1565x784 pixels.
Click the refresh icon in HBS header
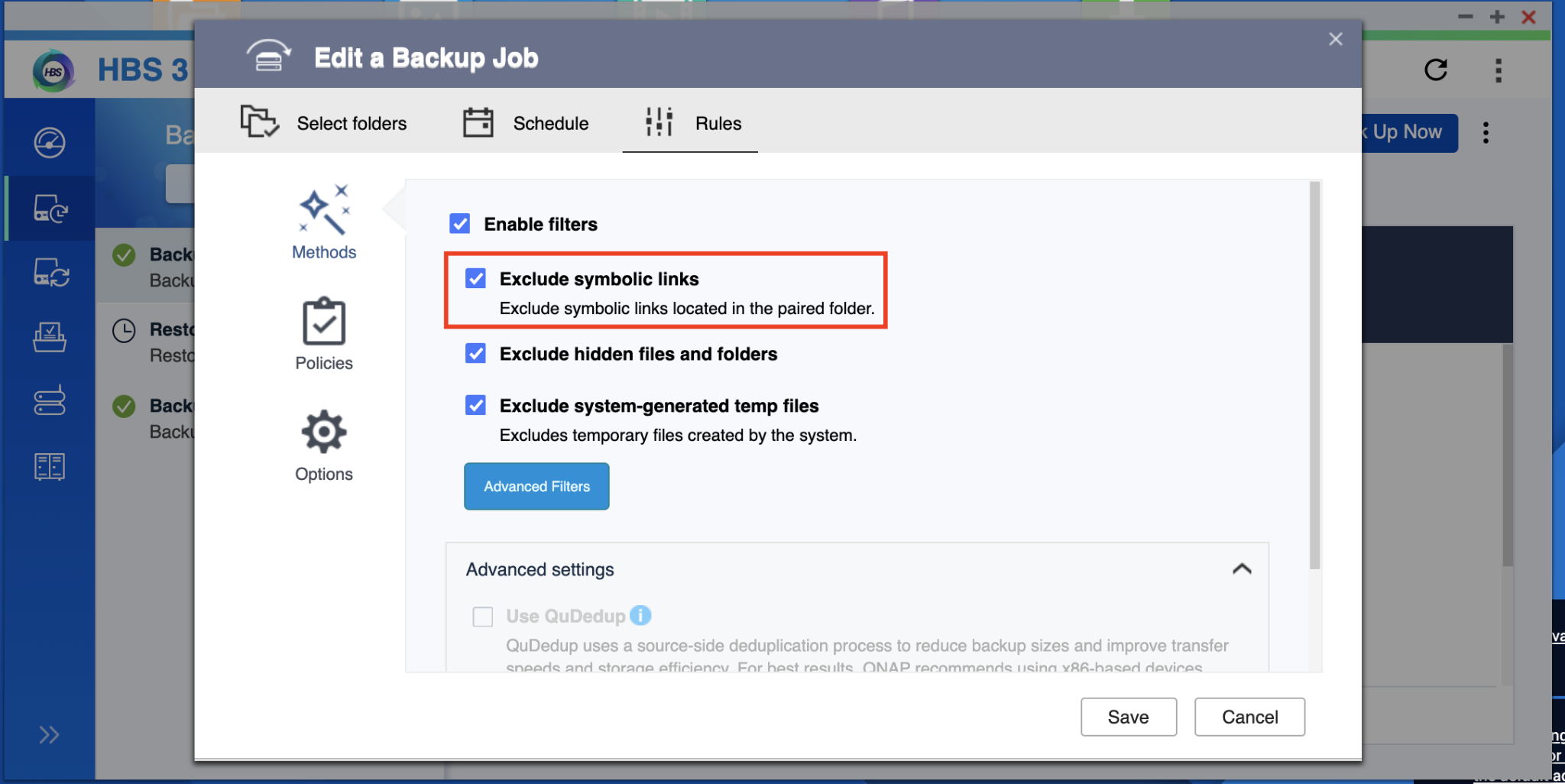(x=1436, y=70)
